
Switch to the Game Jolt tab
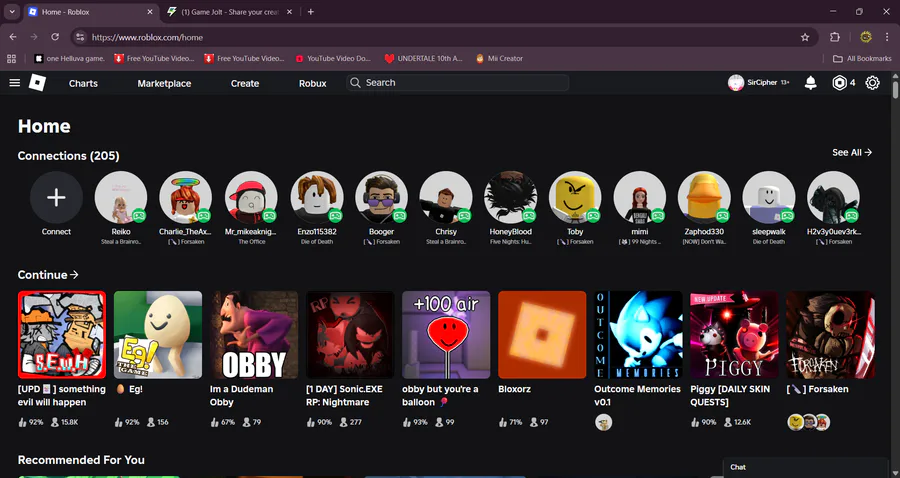point(230,11)
